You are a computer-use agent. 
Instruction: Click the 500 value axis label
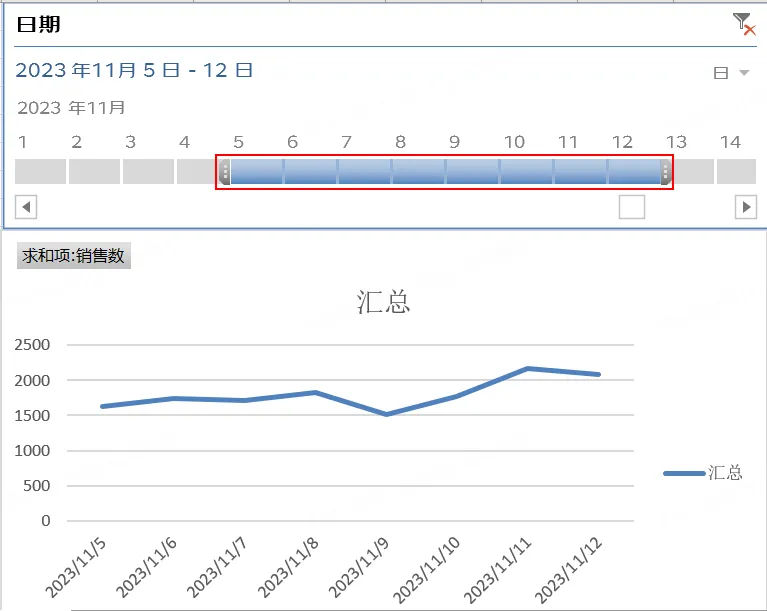37,486
